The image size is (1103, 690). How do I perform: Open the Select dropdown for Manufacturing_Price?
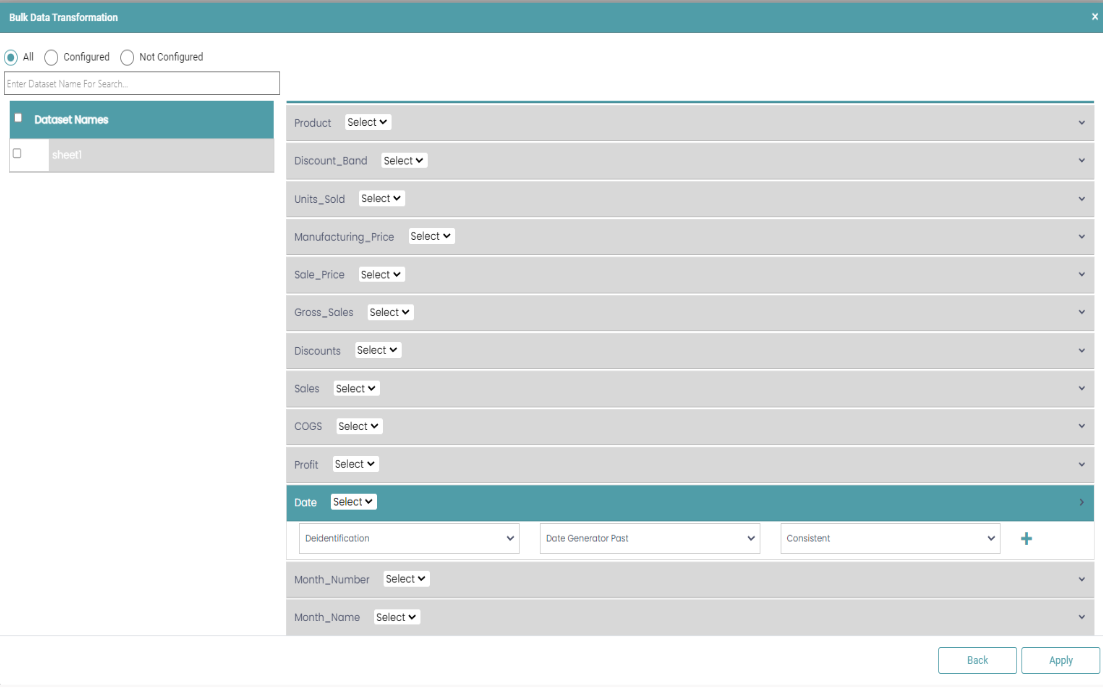[431, 237]
